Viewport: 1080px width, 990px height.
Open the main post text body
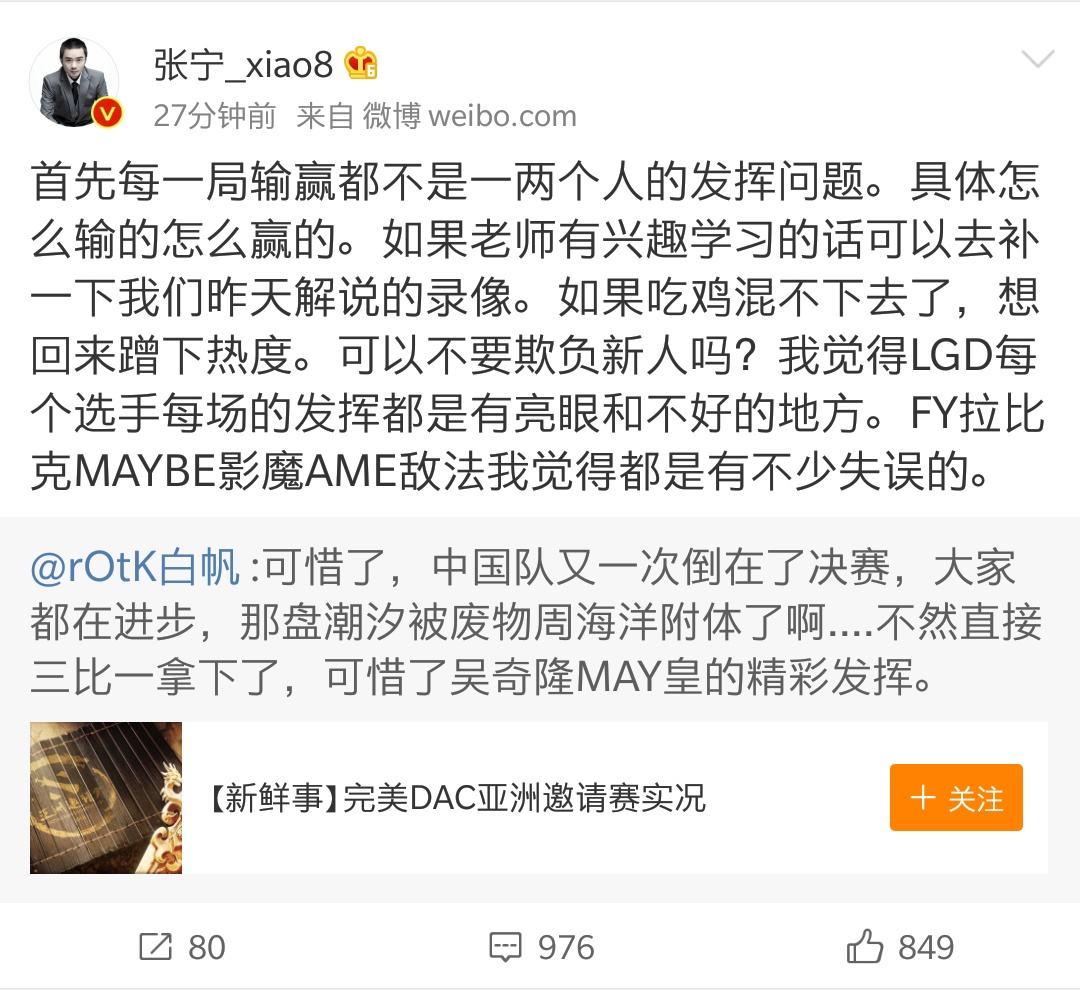[537, 327]
